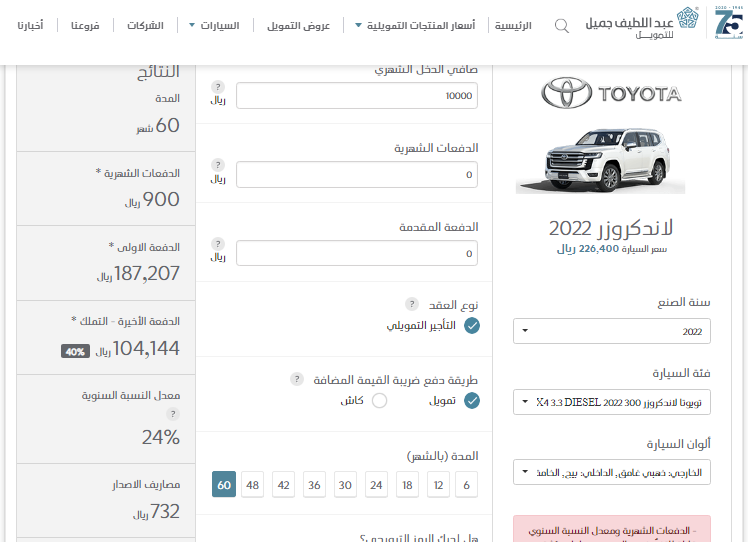Viewport: 748px width, 542px height.
Task: Choose 36 months duration
Action: (x=314, y=485)
